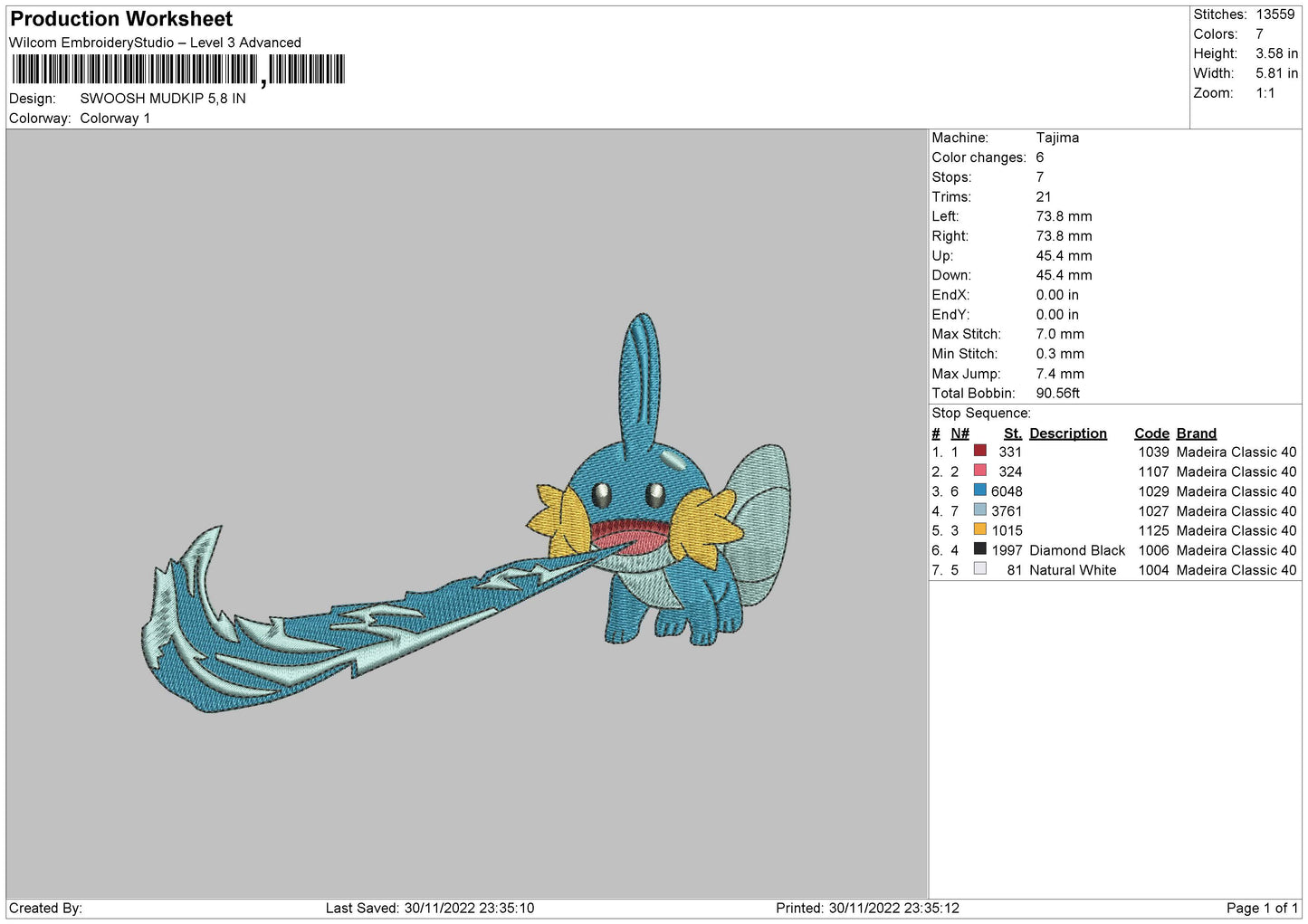The image size is (1308, 924).
Task: Click the St. column header
Action: click(1012, 433)
